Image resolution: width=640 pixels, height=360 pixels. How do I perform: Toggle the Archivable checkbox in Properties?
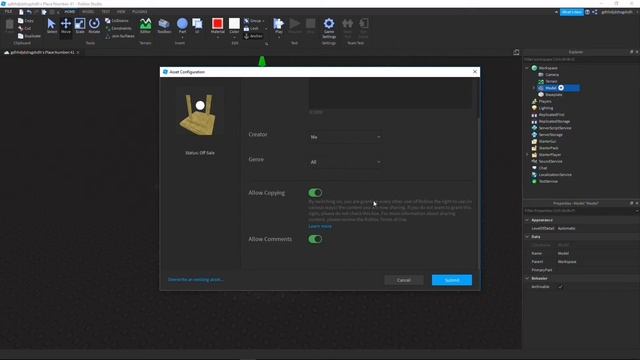pos(560,287)
